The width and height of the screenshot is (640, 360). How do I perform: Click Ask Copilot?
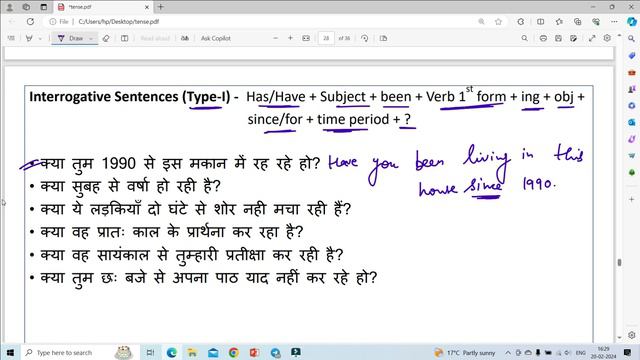click(216, 38)
